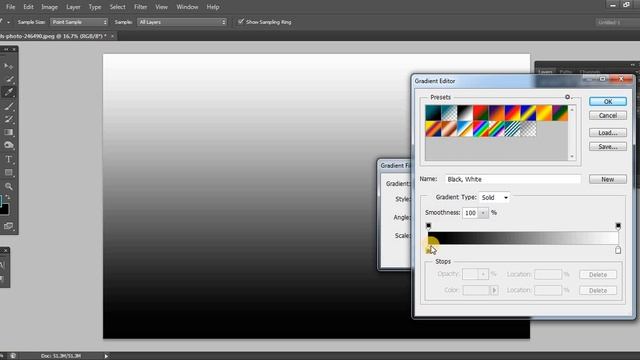Choose the Spectrum rainbow gradient preset
This screenshot has height=360, width=640.
coord(481,129)
